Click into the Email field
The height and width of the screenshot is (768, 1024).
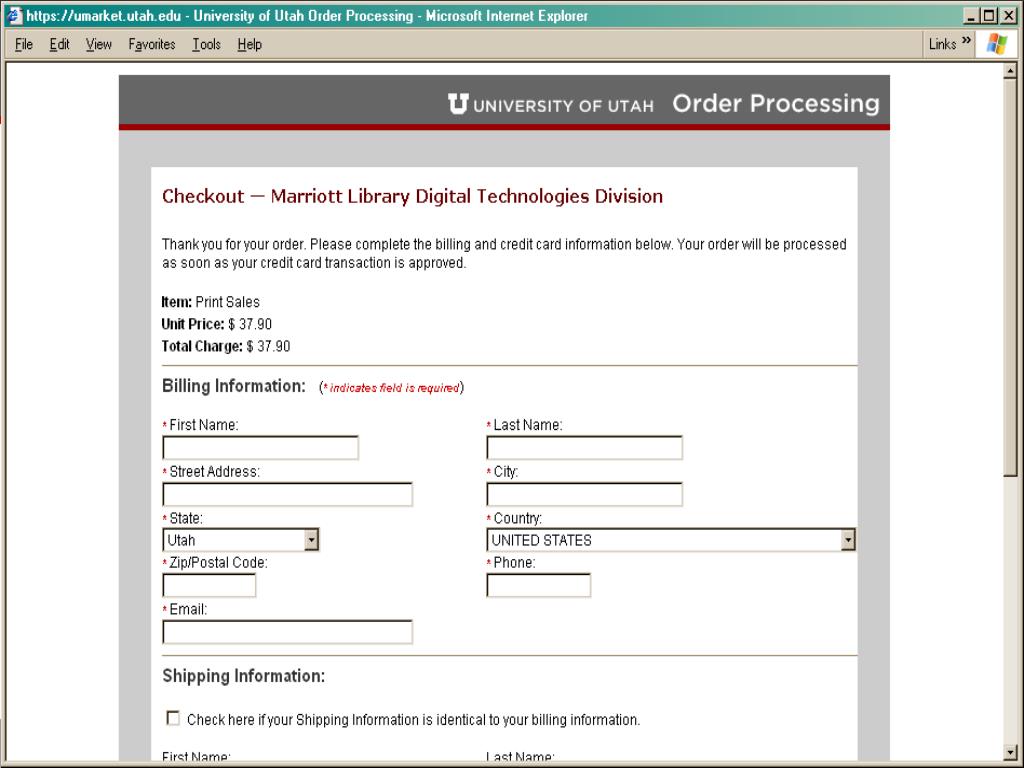coord(287,632)
